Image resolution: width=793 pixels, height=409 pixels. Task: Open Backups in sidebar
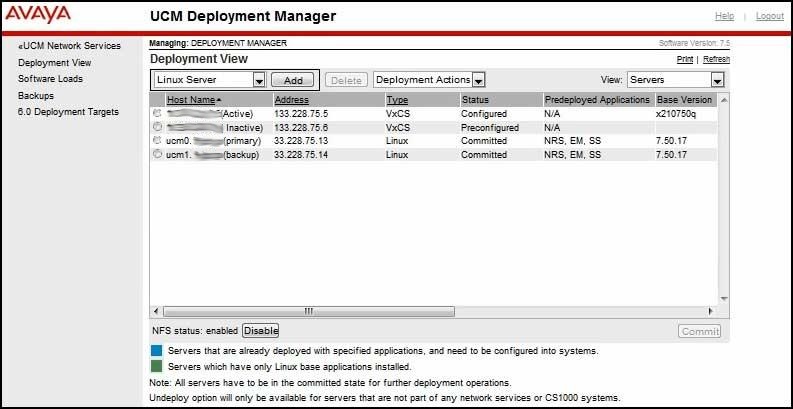click(x=36, y=96)
